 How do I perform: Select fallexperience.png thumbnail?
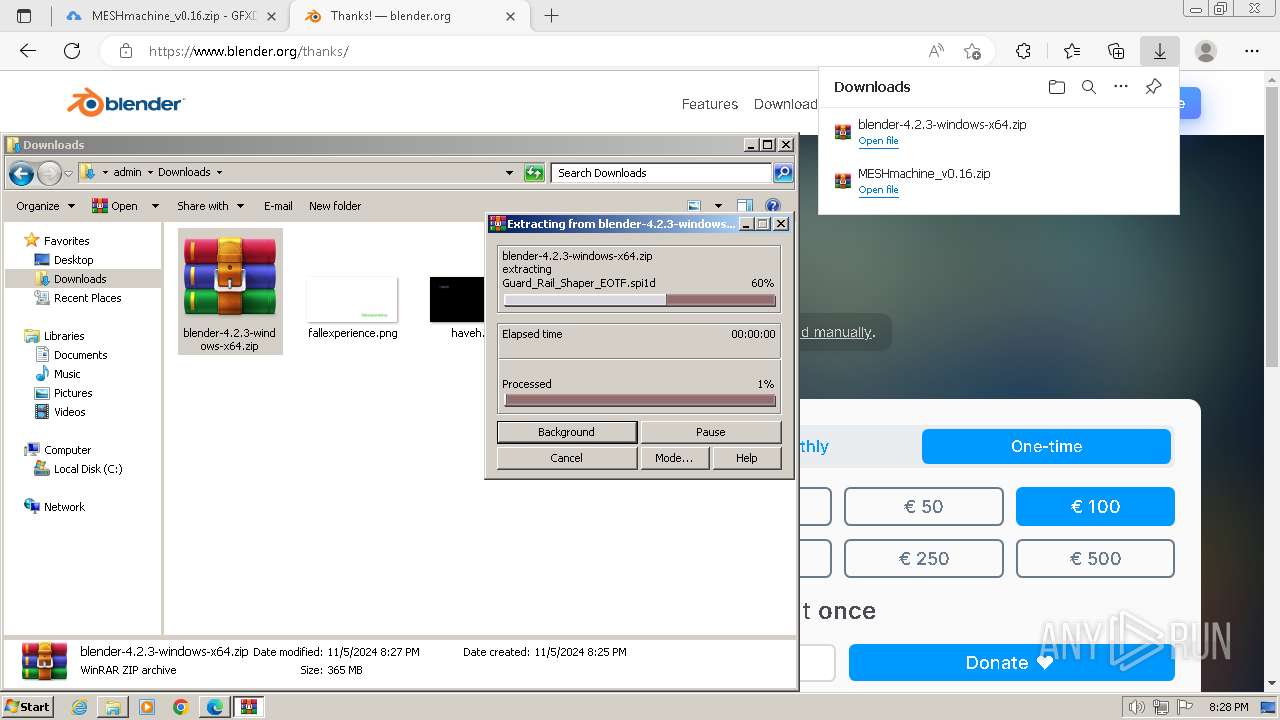(x=352, y=300)
